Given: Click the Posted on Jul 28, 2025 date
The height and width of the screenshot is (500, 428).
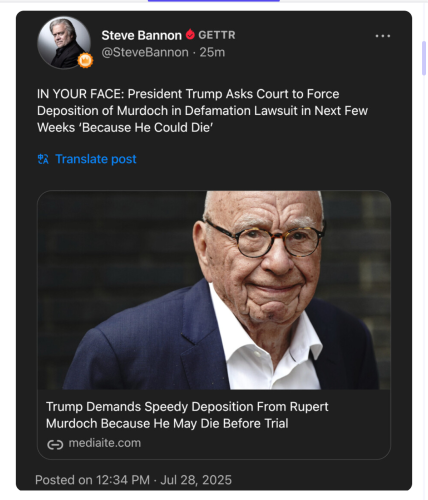Looking at the screenshot, I should 196,480.
